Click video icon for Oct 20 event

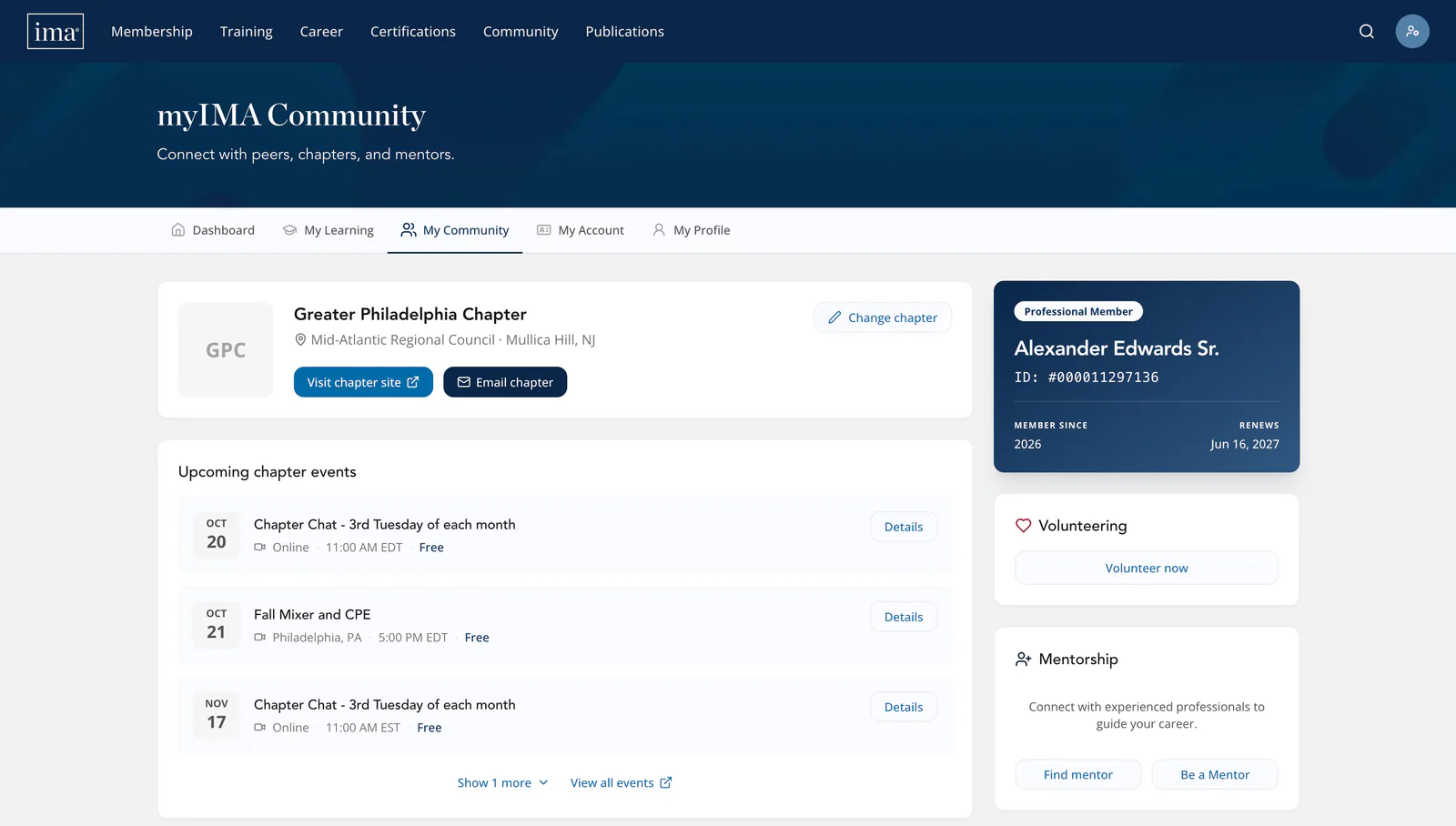point(260,548)
